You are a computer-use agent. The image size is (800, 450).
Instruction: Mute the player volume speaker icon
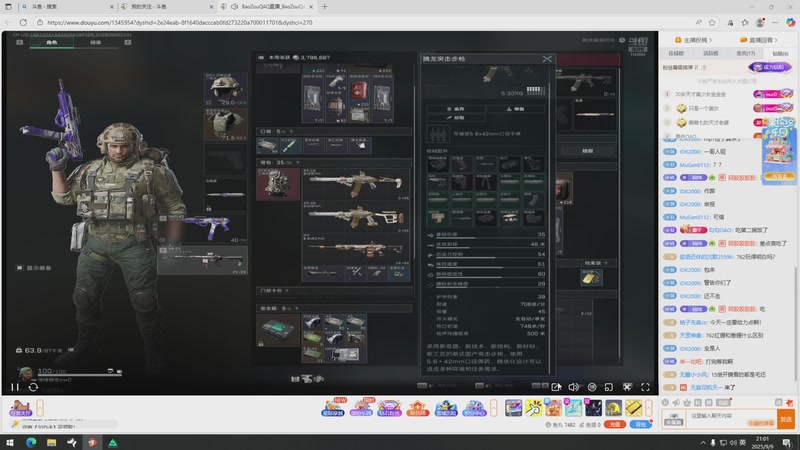click(574, 387)
